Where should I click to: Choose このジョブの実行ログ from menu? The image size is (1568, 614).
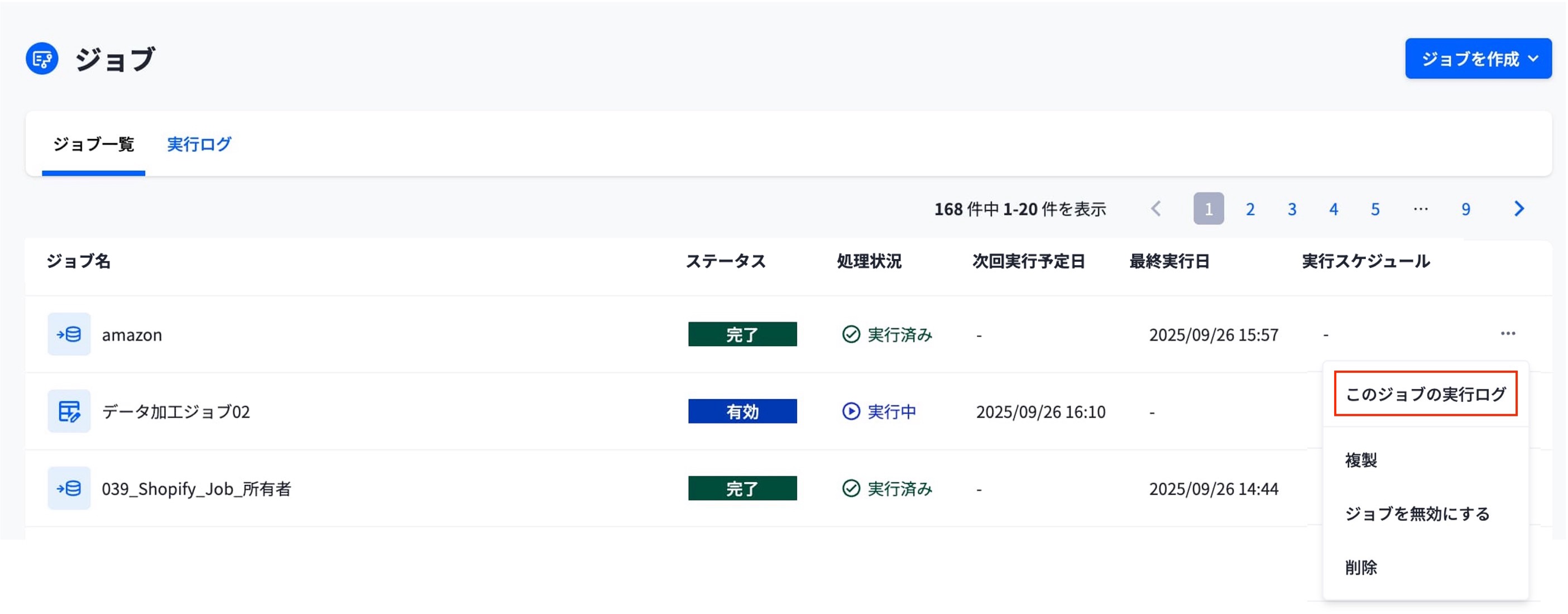(x=1426, y=394)
